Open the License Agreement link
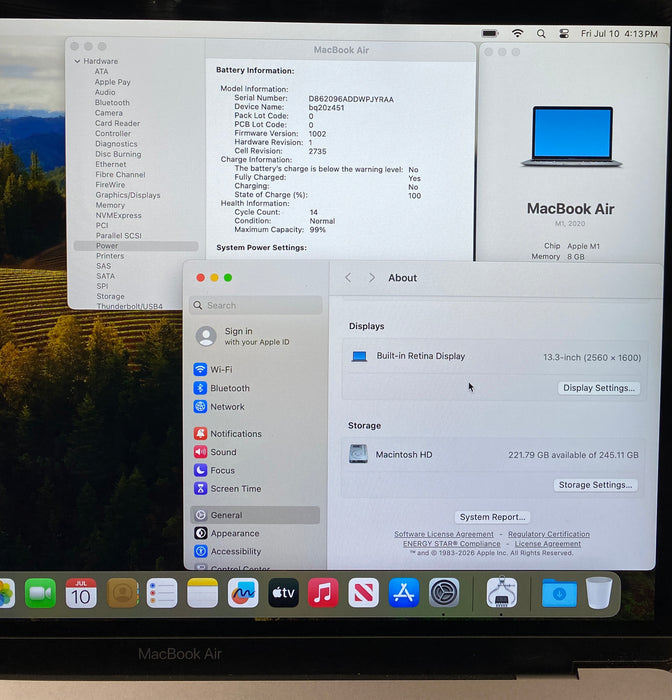Viewport: 672px width, 700px height. click(x=548, y=544)
